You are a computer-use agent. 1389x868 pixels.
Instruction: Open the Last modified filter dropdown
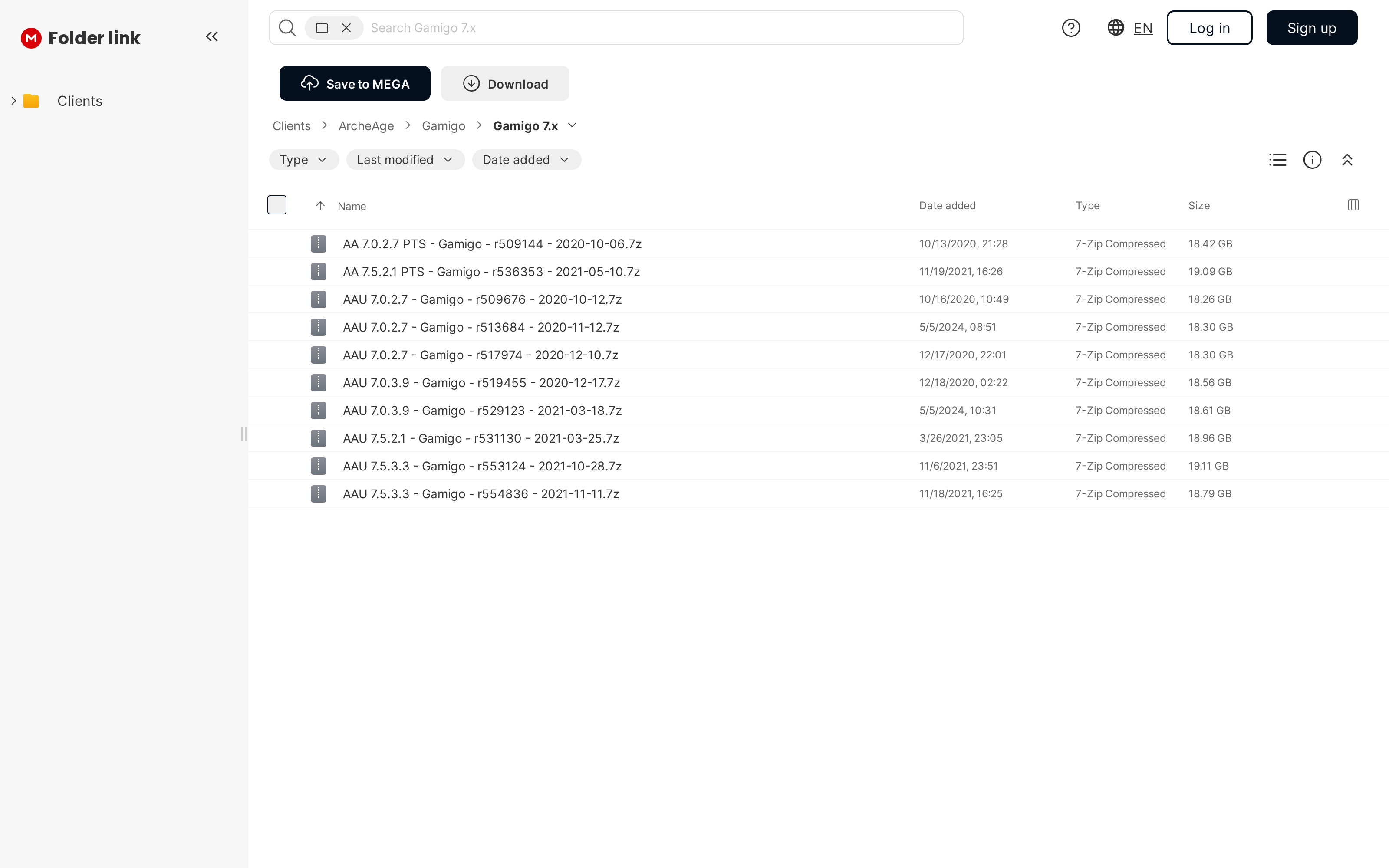pos(405,160)
